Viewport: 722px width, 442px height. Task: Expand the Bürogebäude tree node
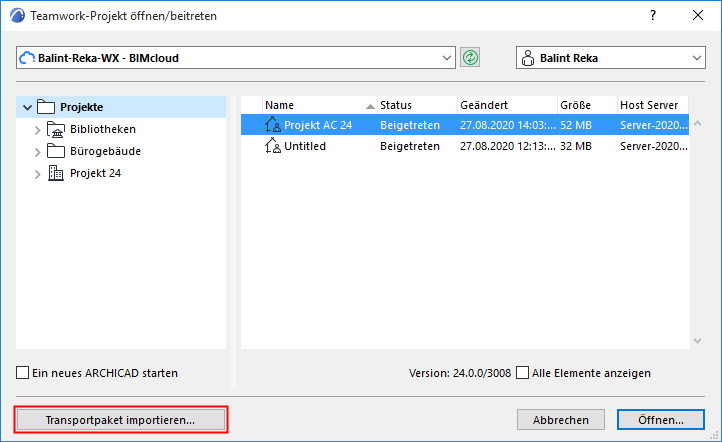coord(37,152)
